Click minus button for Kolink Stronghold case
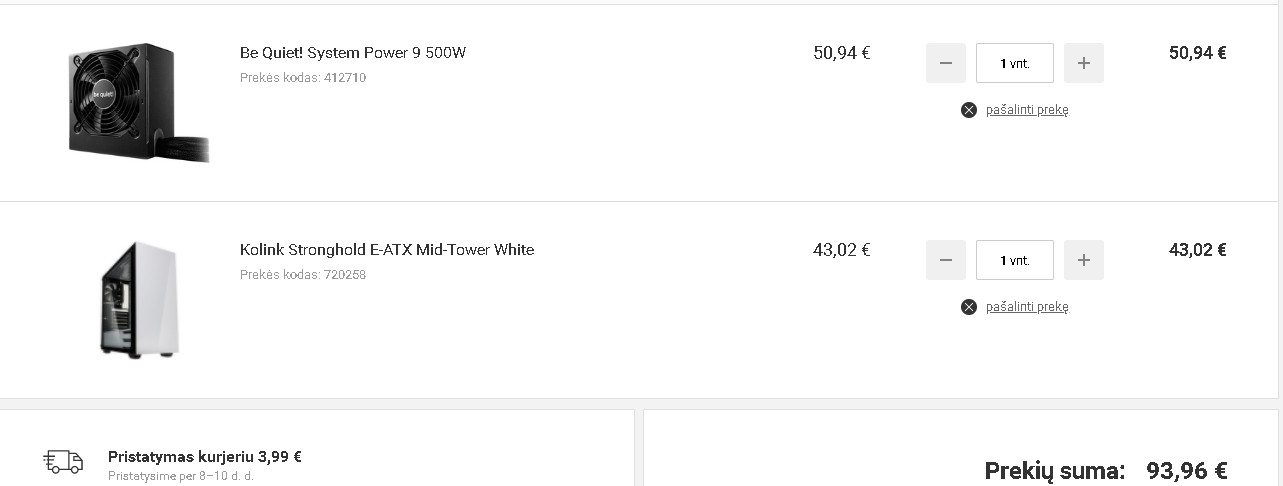This screenshot has height=486, width=1283. point(946,260)
